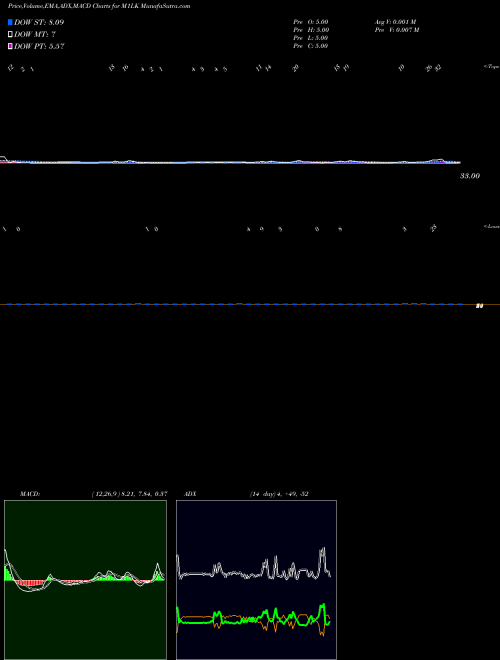500x660 pixels.
Task: Click the 'Pre O: 5.00' open value
Action: click(x=311, y=22)
